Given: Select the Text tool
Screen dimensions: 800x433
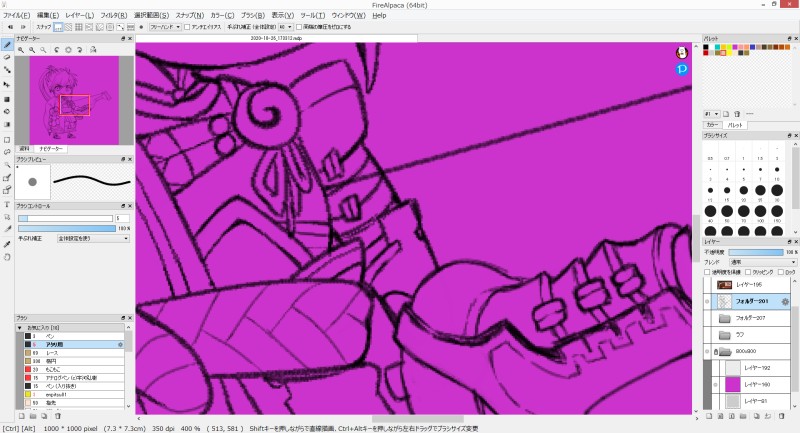Looking at the screenshot, I should (x=7, y=205).
